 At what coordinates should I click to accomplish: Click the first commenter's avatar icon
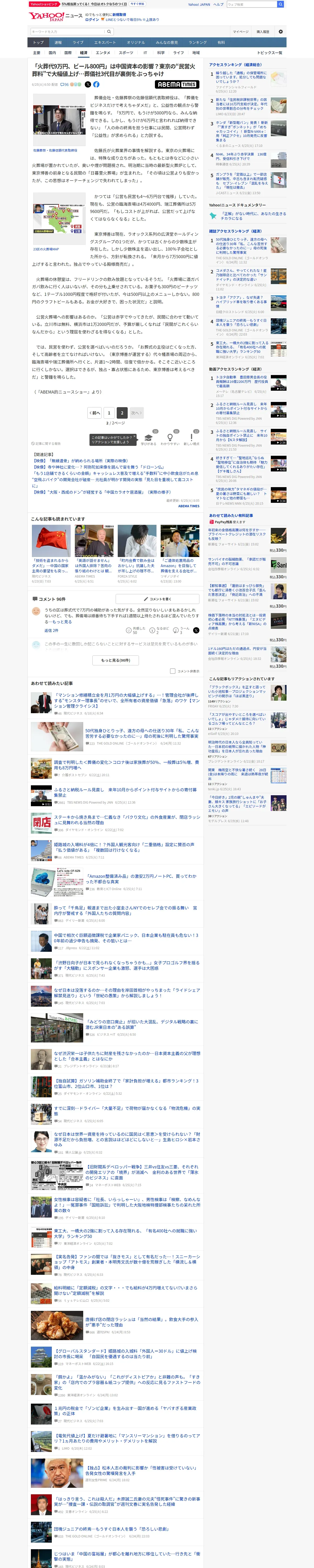36,612
